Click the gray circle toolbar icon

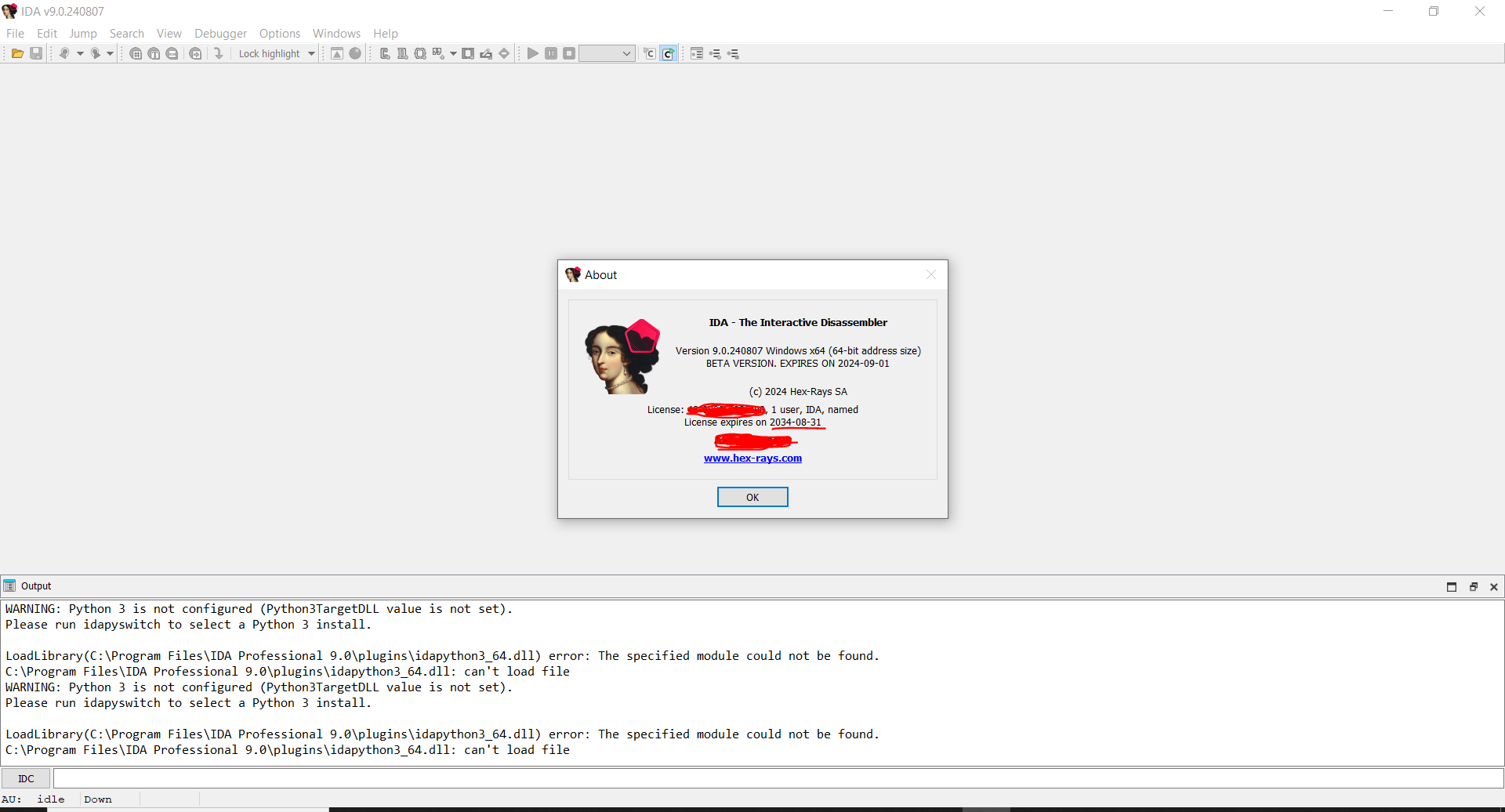(x=355, y=53)
